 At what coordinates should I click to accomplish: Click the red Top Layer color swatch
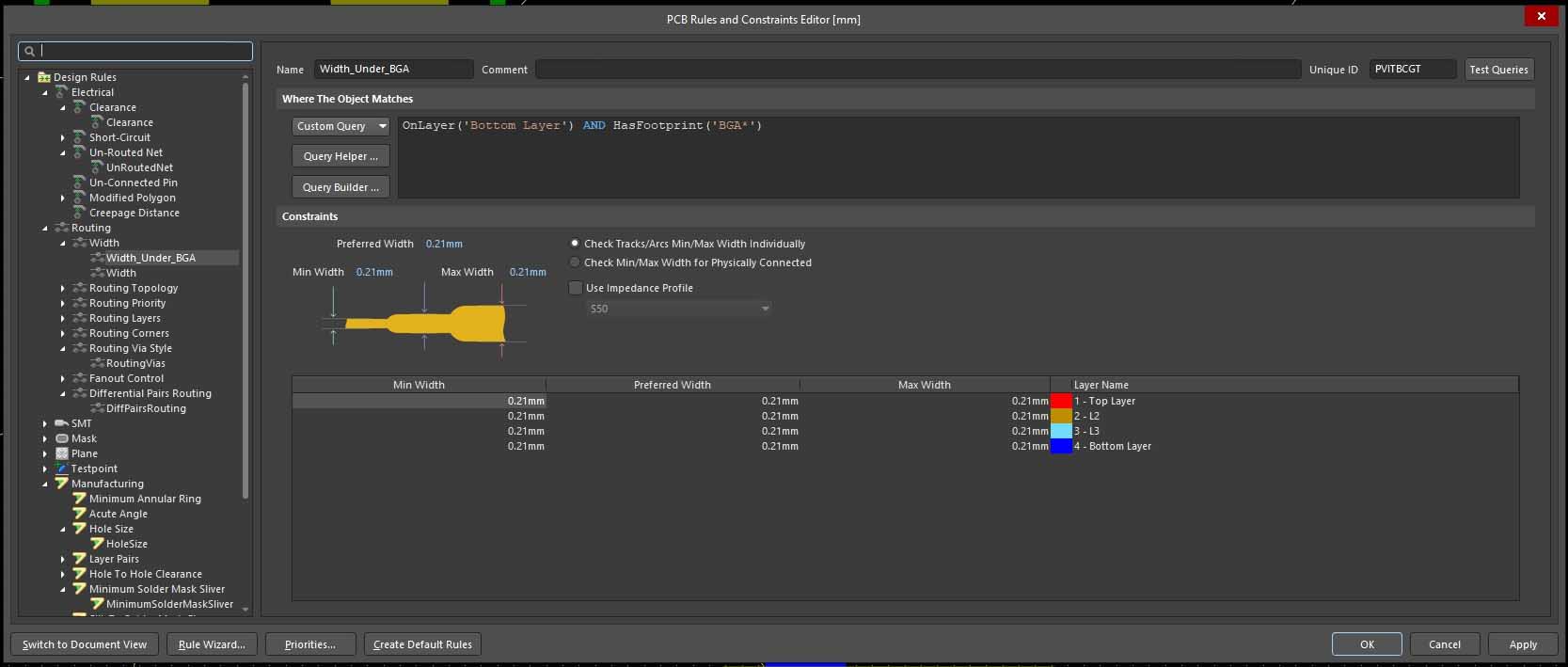click(1061, 401)
